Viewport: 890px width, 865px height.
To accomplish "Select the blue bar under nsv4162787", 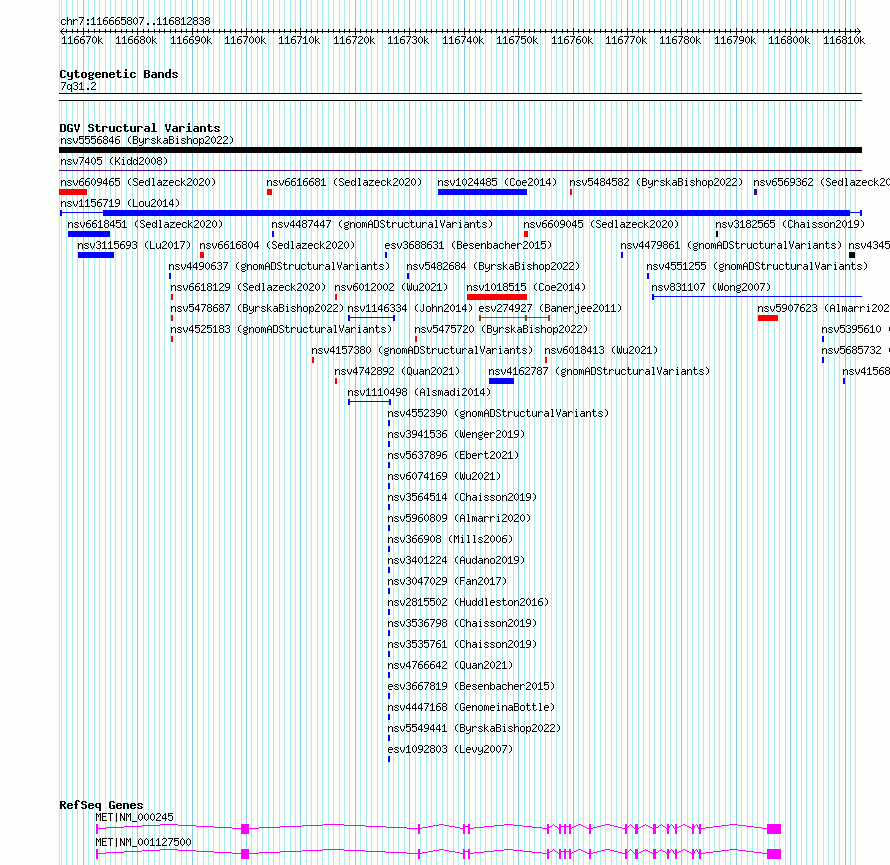I will pyautogui.click(x=501, y=381).
